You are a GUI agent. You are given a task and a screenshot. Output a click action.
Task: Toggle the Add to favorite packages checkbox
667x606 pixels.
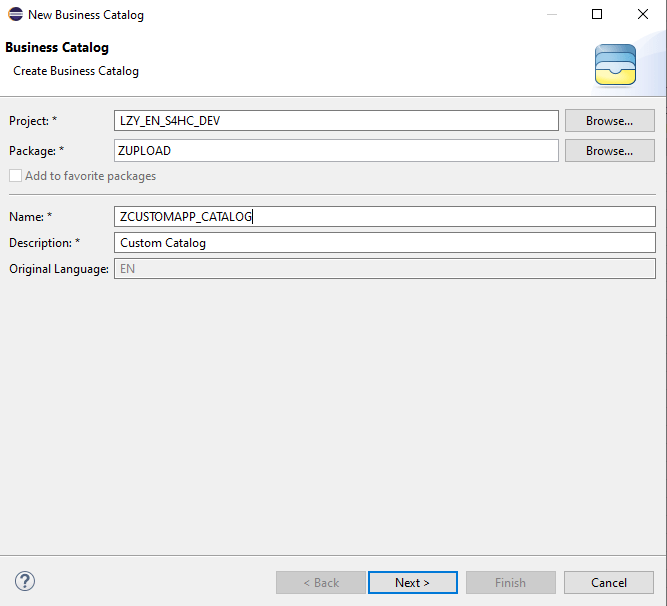pos(16,176)
